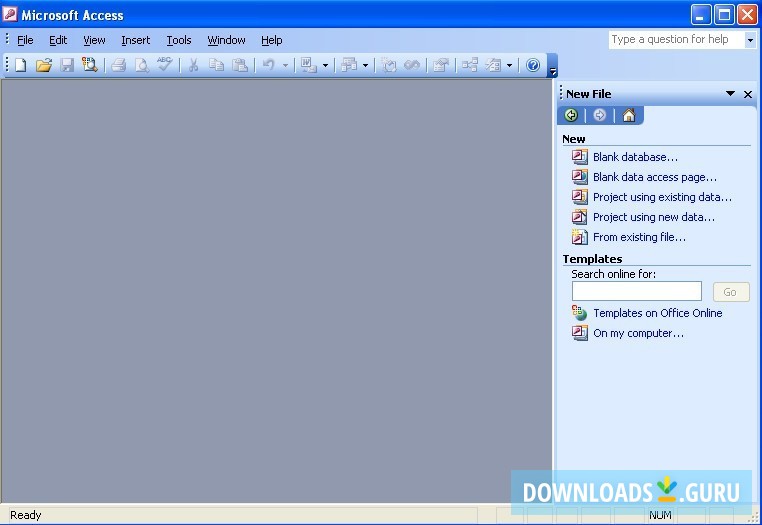
Task: Click the Cut scissors icon
Action: (x=193, y=65)
